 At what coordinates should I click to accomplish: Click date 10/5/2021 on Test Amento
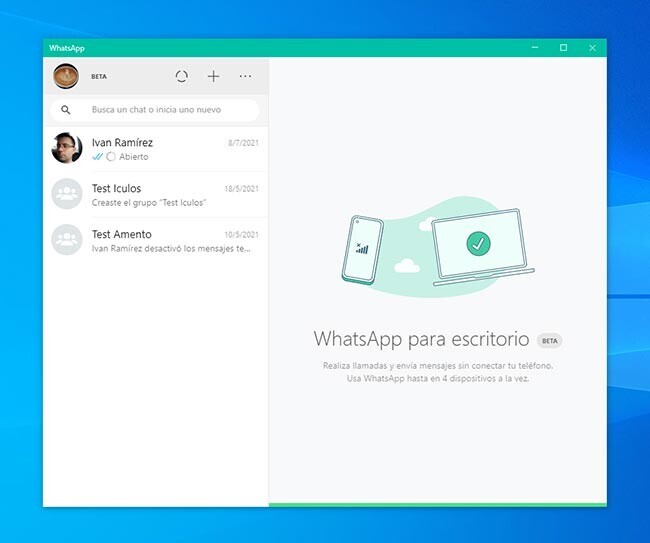[x=242, y=235]
